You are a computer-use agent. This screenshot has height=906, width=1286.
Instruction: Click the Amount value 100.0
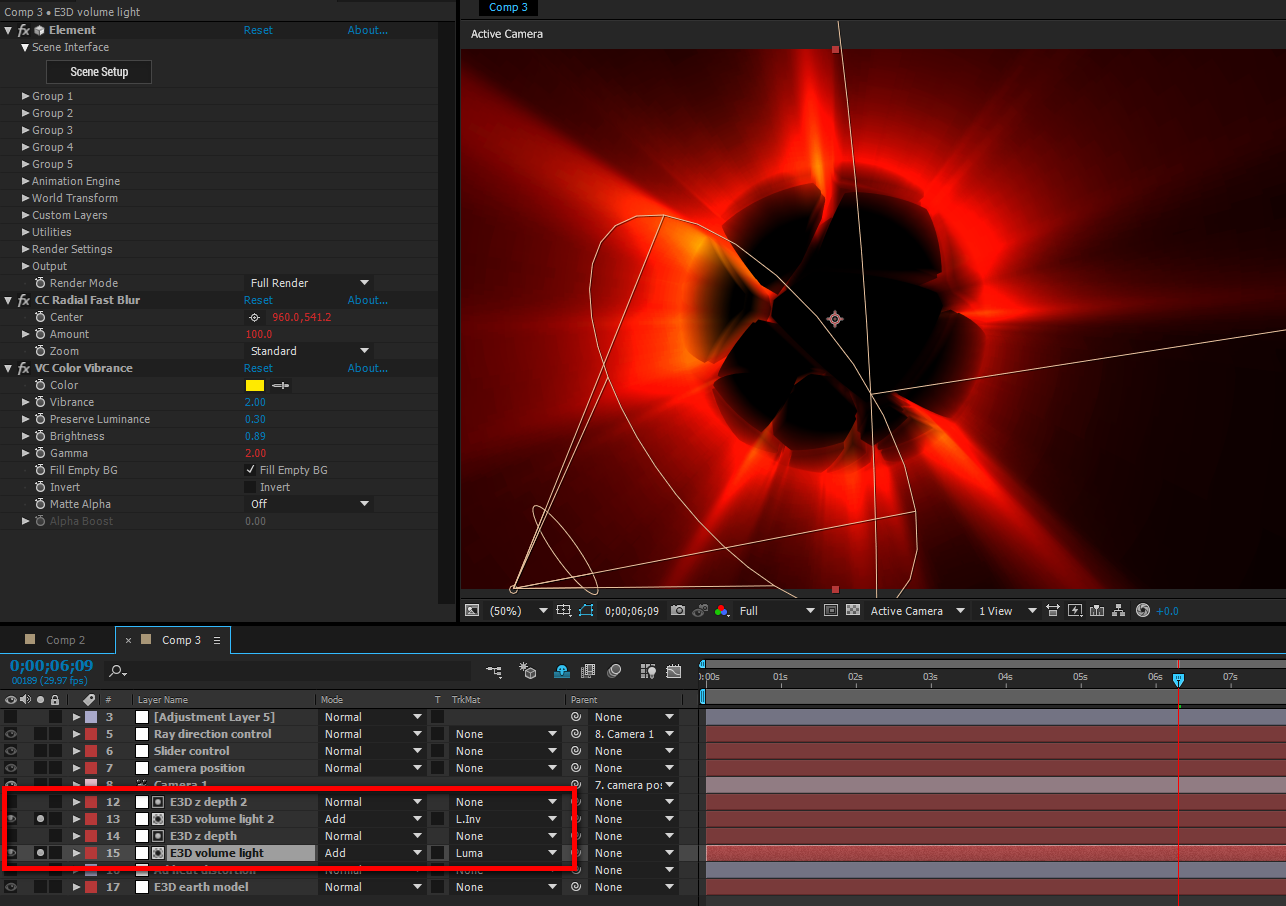[258, 334]
